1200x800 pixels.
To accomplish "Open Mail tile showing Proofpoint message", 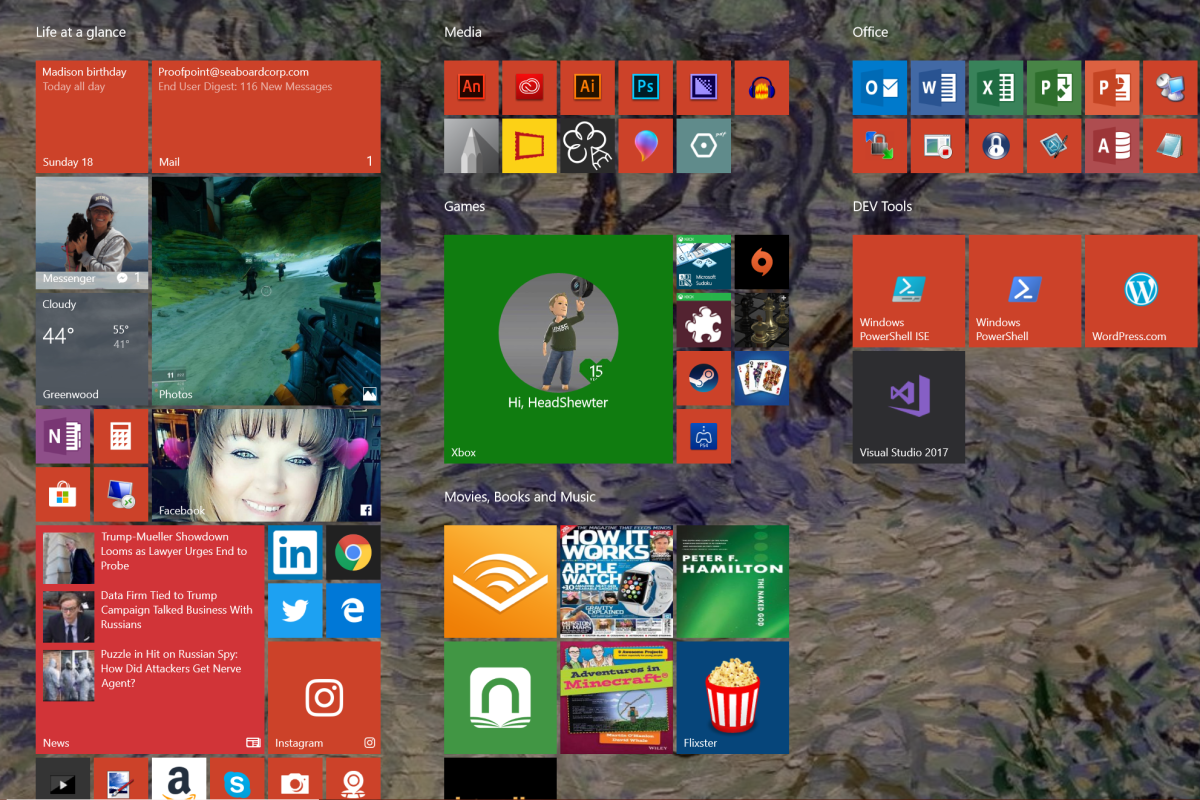I will 266,116.
